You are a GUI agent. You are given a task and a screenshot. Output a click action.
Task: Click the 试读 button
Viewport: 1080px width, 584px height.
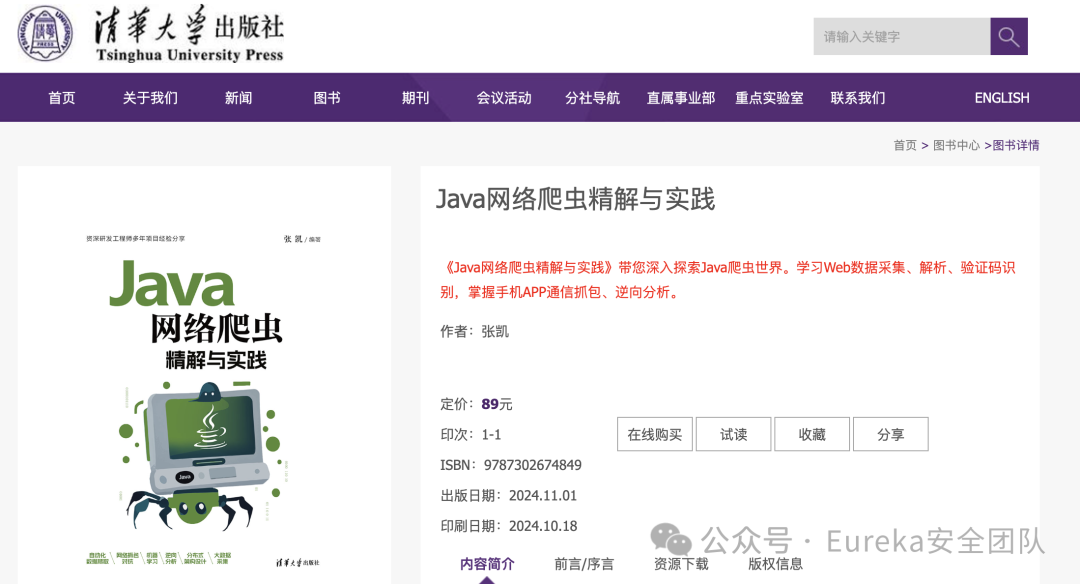[734, 435]
